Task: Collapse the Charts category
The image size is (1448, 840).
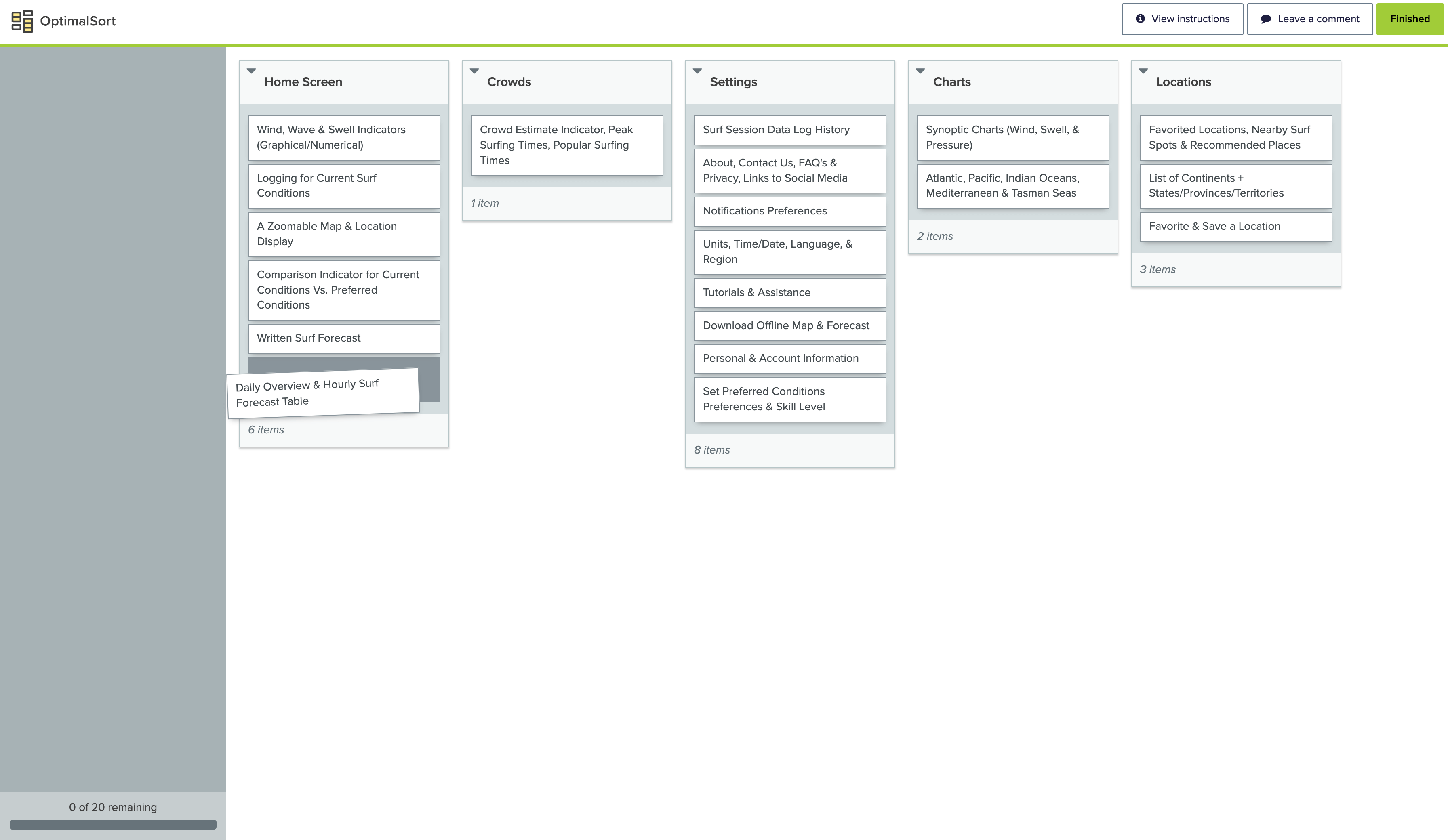Action: point(920,71)
